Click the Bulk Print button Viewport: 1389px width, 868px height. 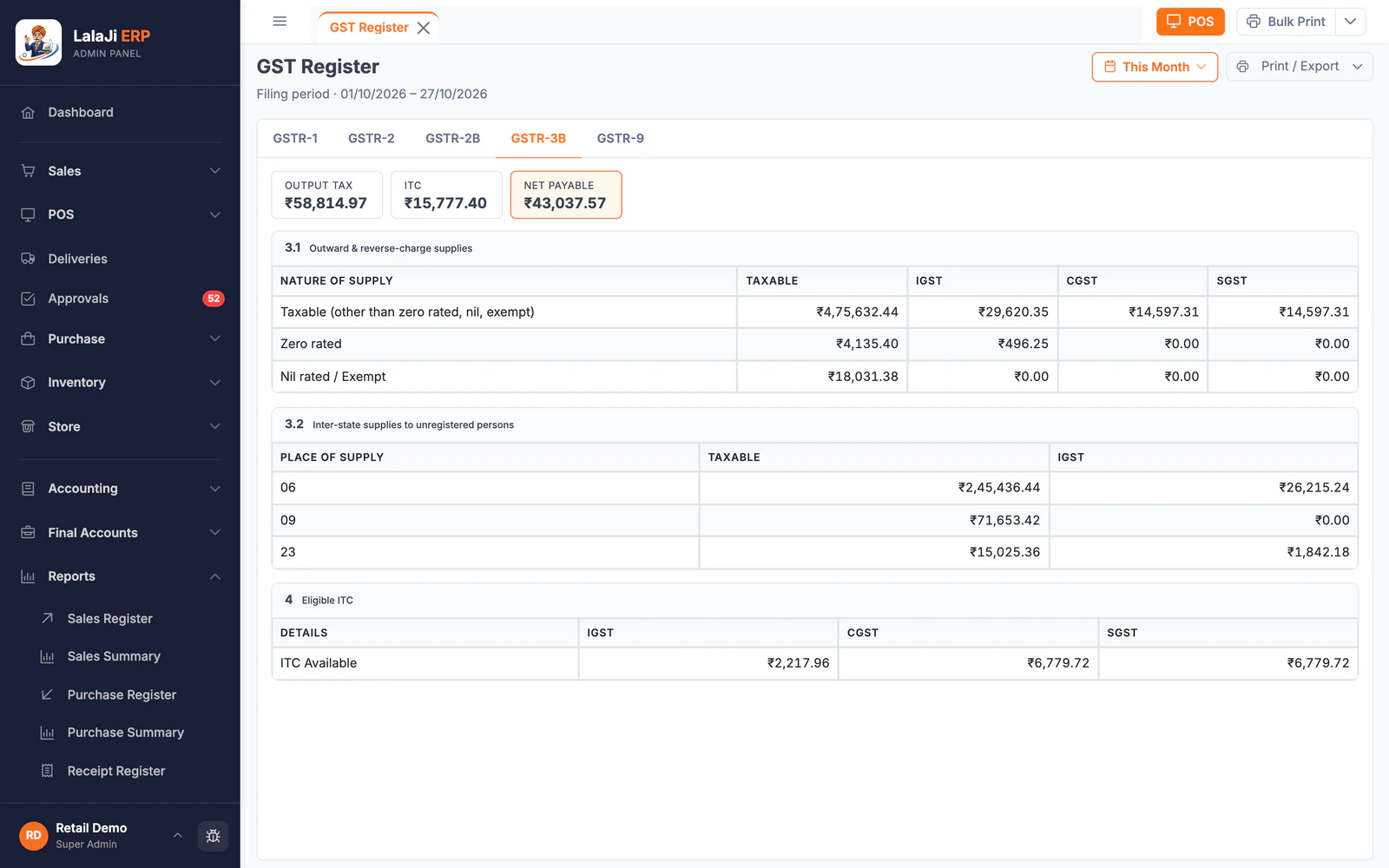[1287, 22]
